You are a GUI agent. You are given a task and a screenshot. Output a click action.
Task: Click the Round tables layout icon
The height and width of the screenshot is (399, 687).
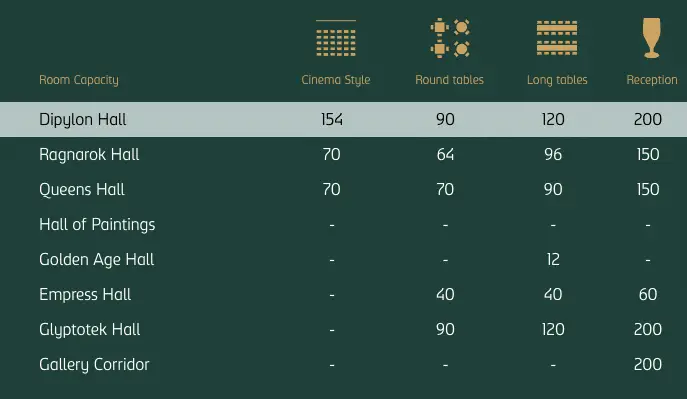point(450,38)
